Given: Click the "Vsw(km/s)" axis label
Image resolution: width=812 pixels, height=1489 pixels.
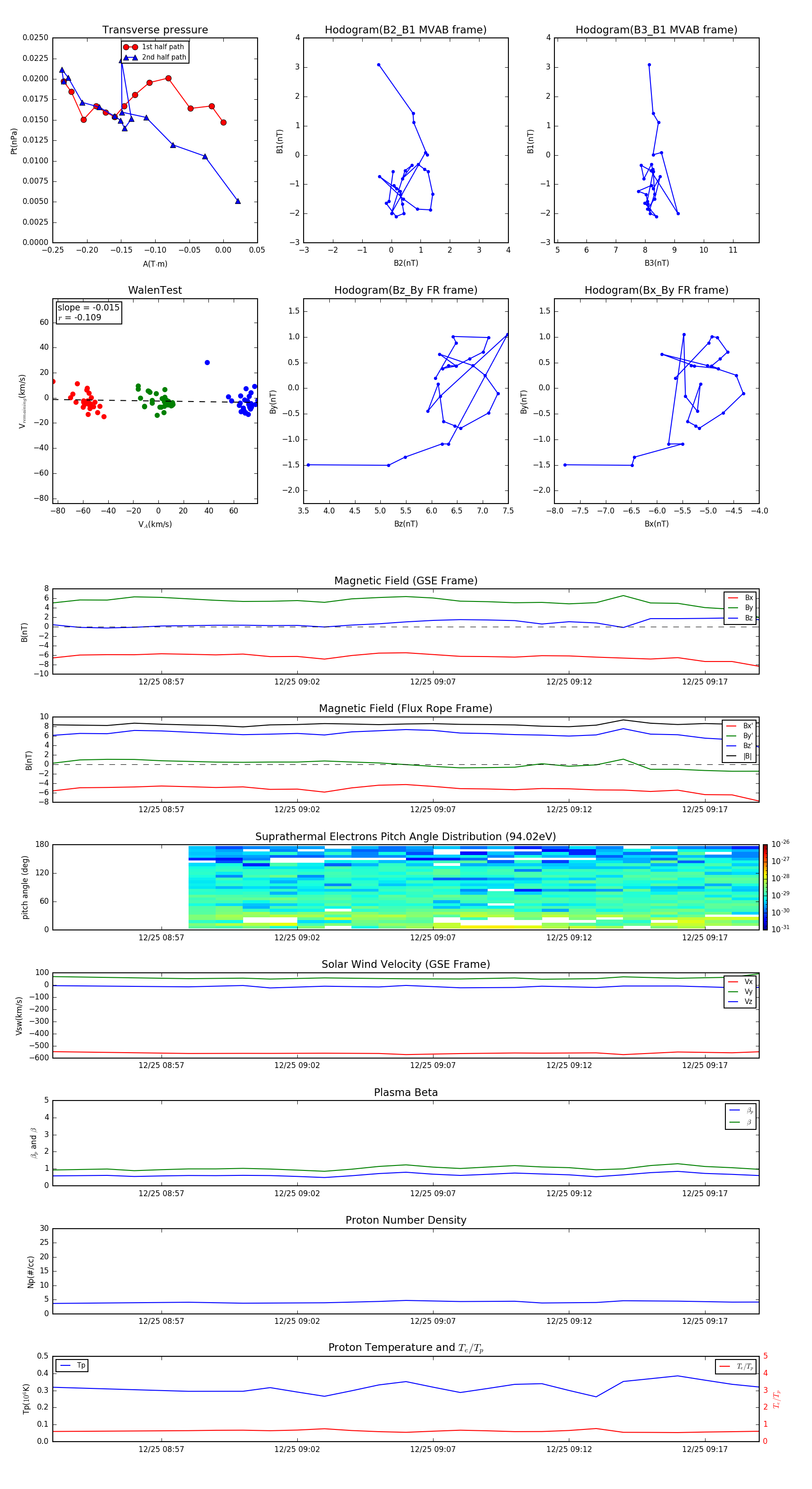Looking at the screenshot, I should click(x=18, y=1016).
